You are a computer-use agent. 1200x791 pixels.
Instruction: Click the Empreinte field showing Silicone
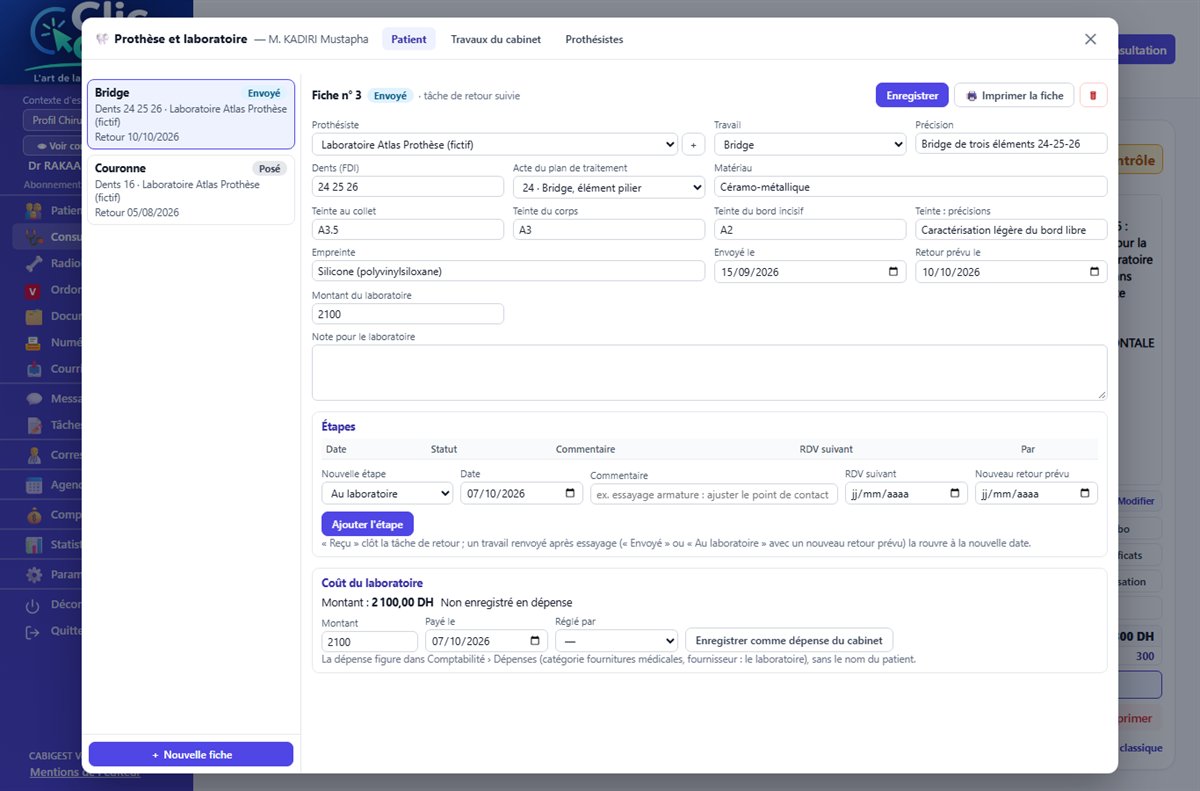[x=508, y=272]
